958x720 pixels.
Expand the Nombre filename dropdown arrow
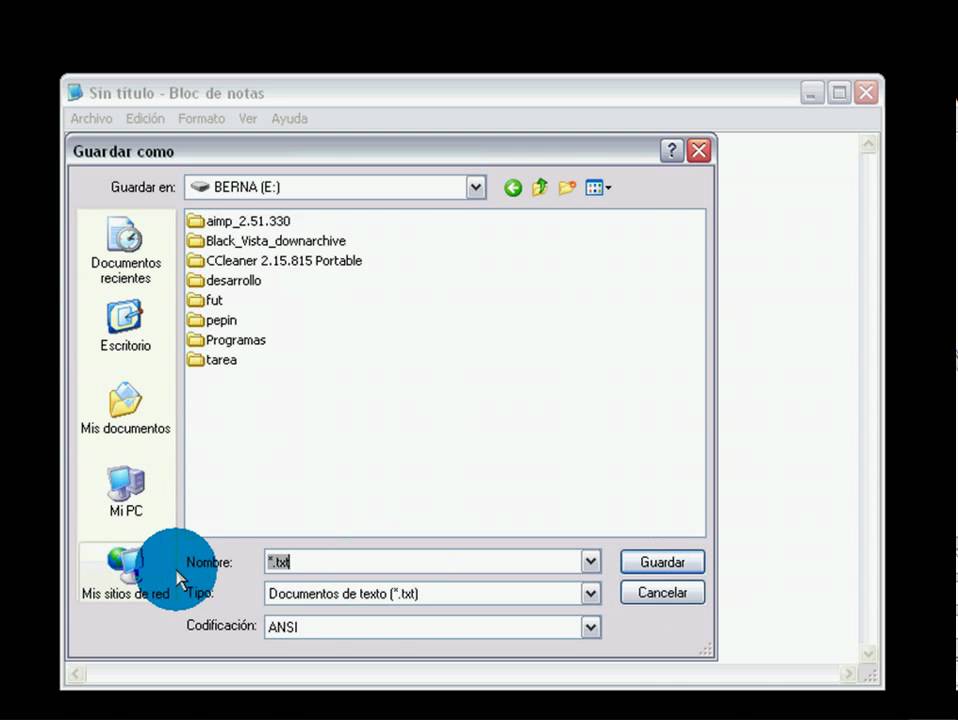click(590, 562)
